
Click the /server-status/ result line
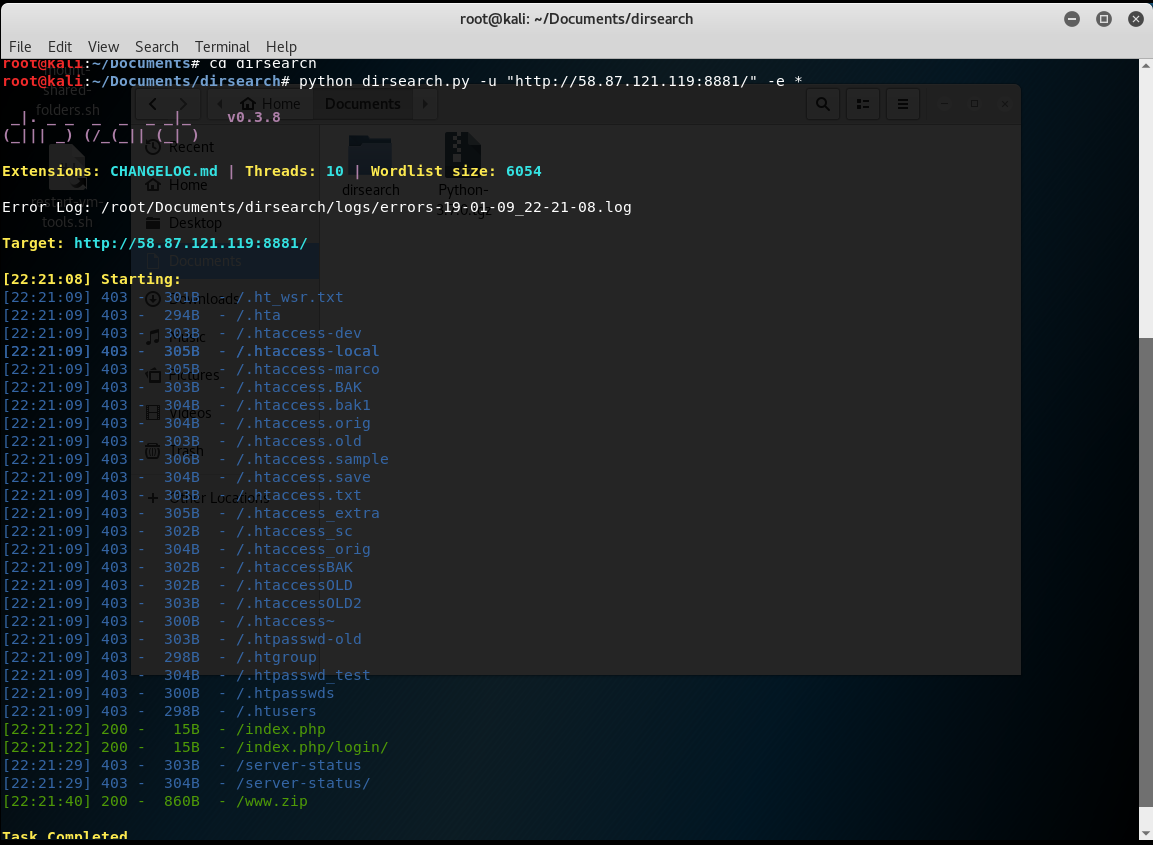pos(187,783)
